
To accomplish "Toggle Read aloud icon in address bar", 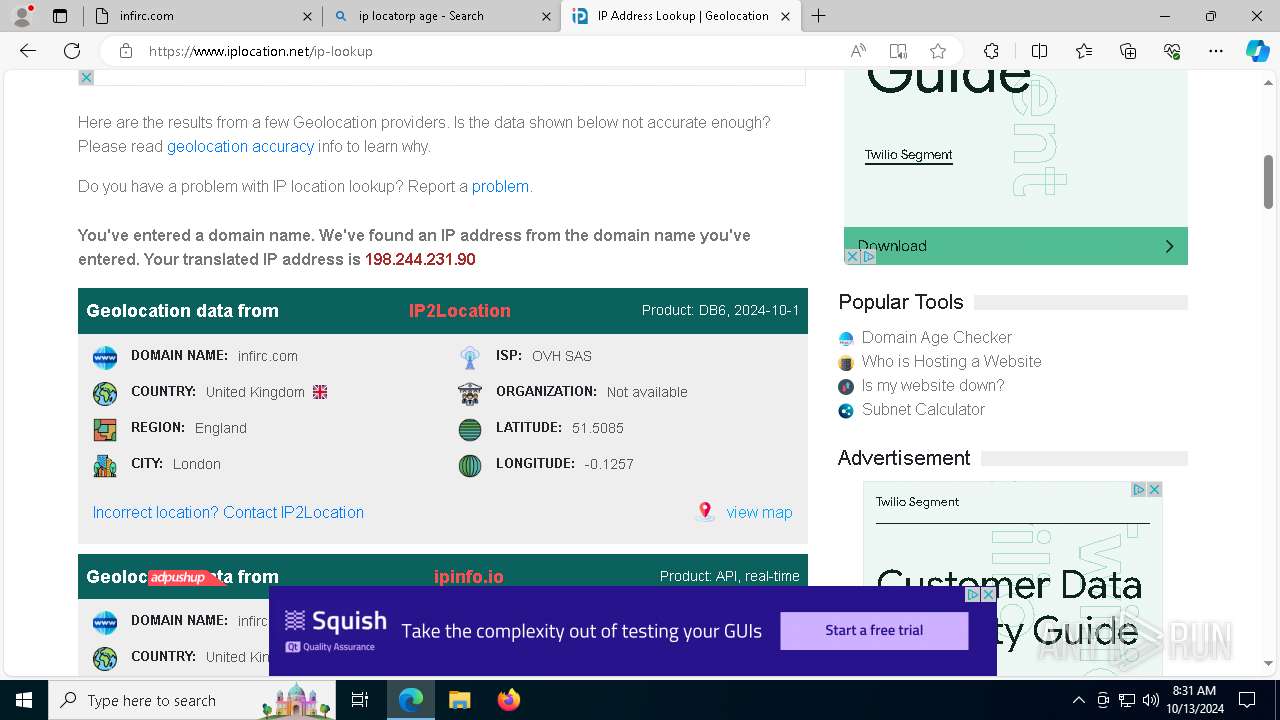I will [x=858, y=51].
